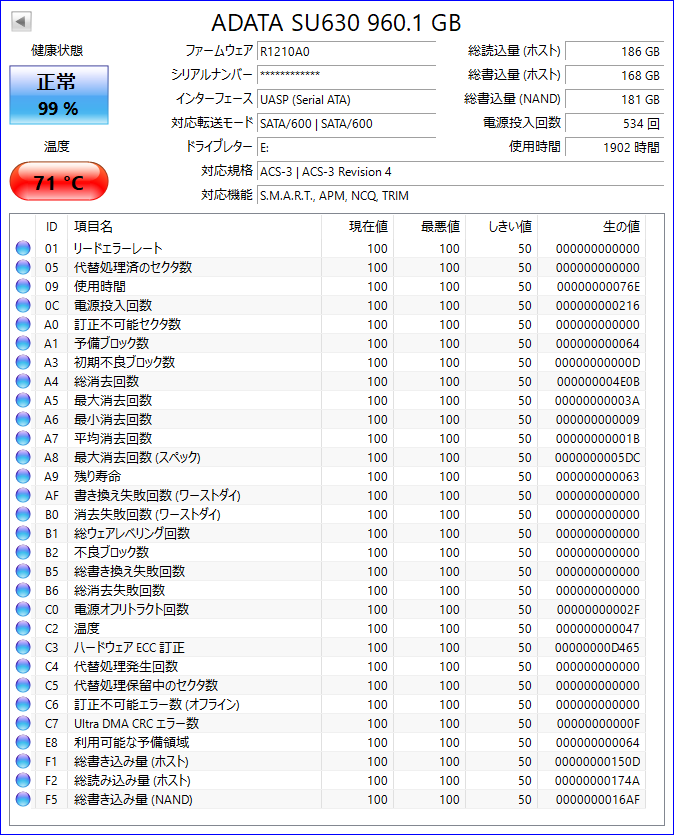Click status circle for ID C2 温度 row

coord(23,628)
